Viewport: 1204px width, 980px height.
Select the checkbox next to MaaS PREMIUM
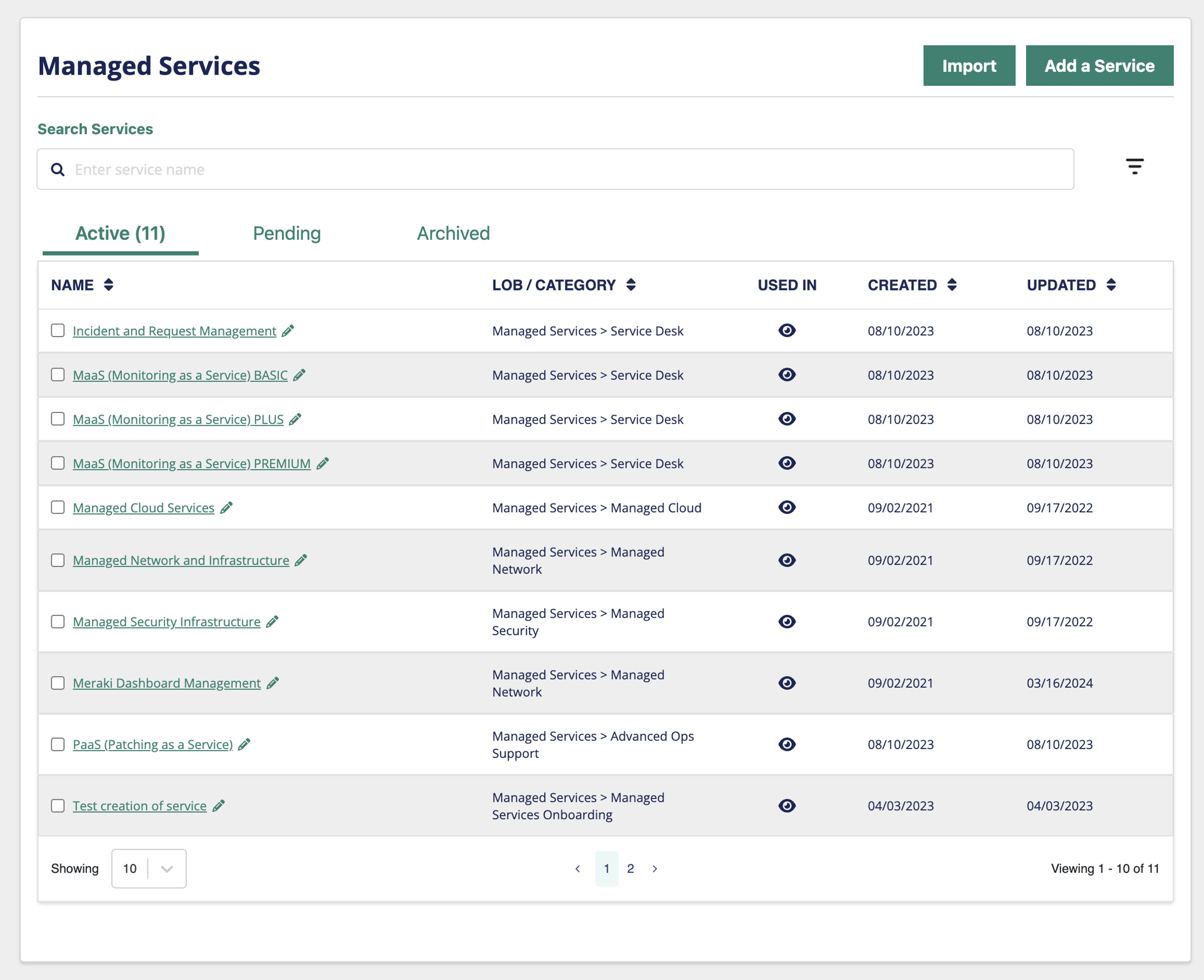(x=58, y=463)
